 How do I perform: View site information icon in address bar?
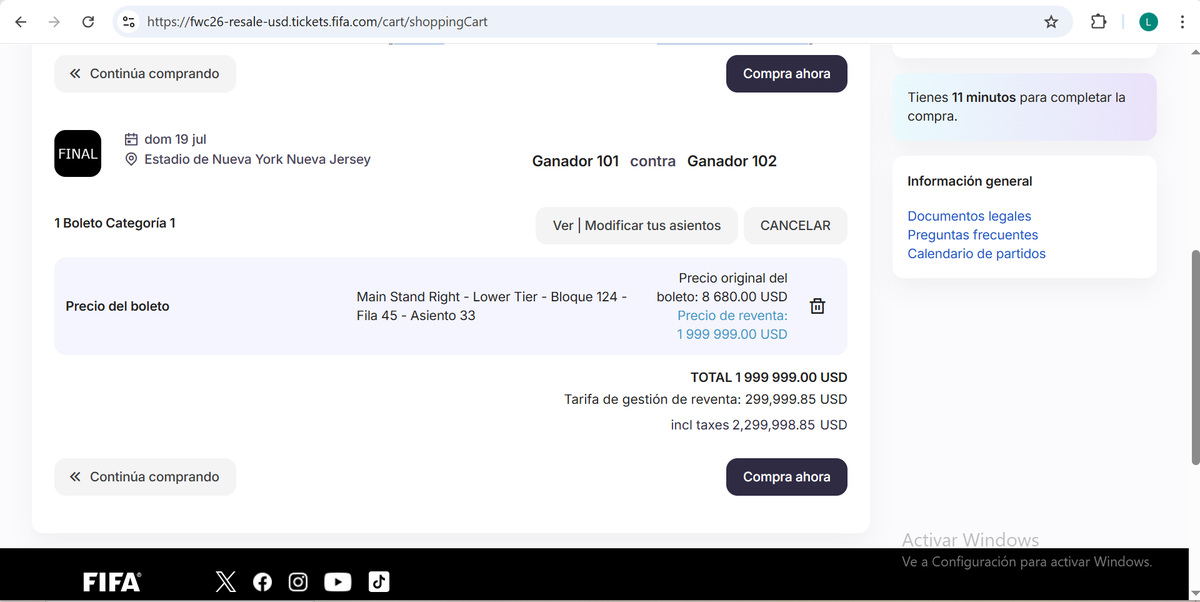click(x=127, y=21)
